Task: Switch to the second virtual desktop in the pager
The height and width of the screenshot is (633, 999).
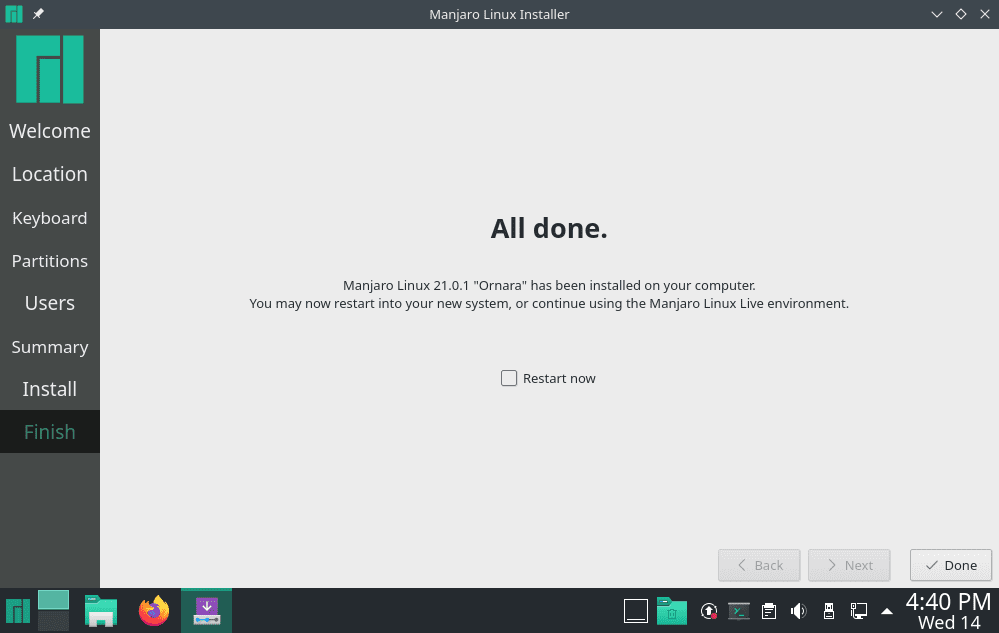Action: [x=54, y=622]
